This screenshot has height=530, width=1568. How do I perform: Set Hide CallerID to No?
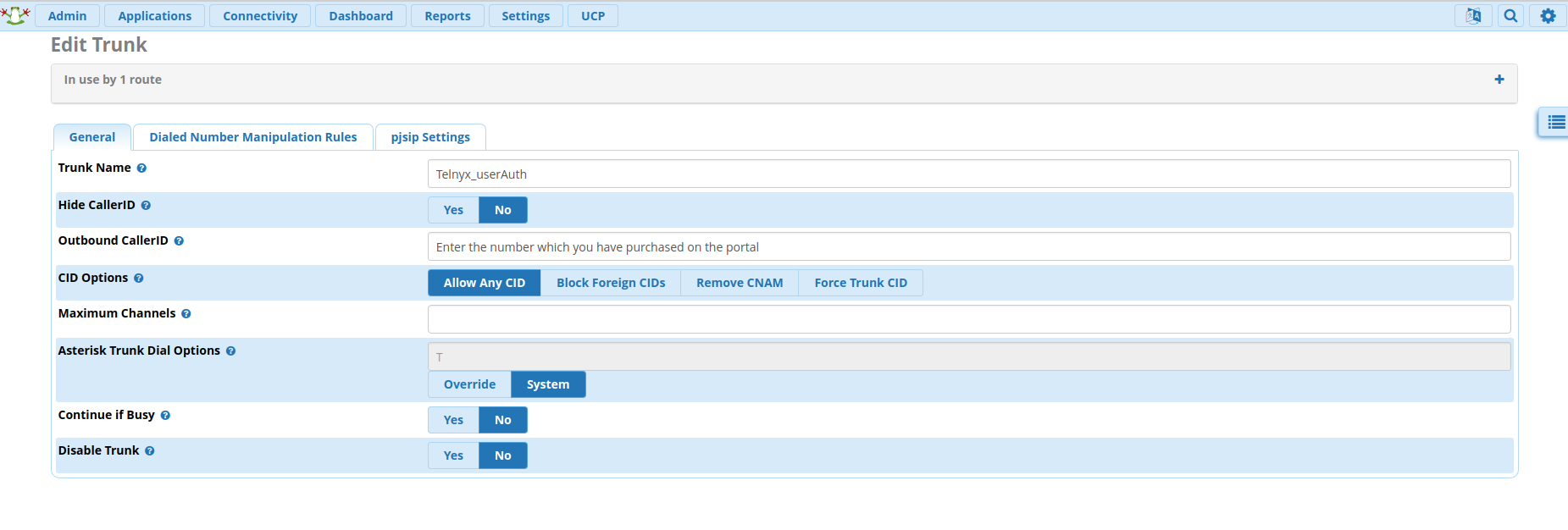(503, 210)
